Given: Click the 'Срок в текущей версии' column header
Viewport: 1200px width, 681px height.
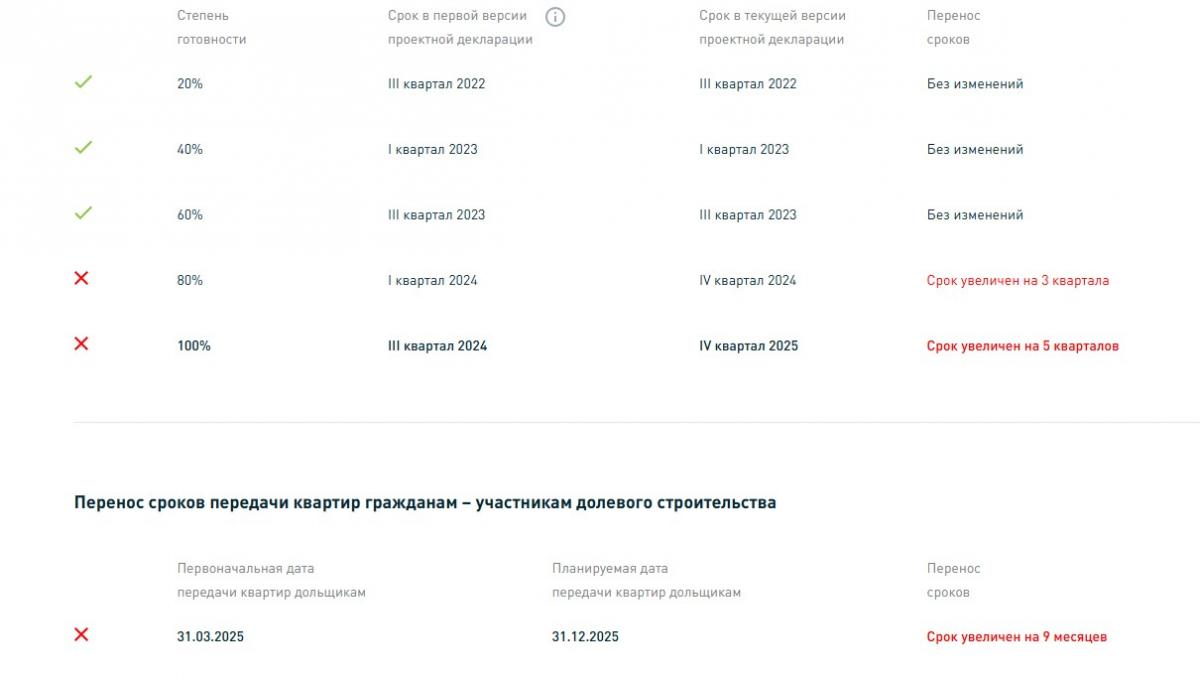Looking at the screenshot, I should coord(772,28).
